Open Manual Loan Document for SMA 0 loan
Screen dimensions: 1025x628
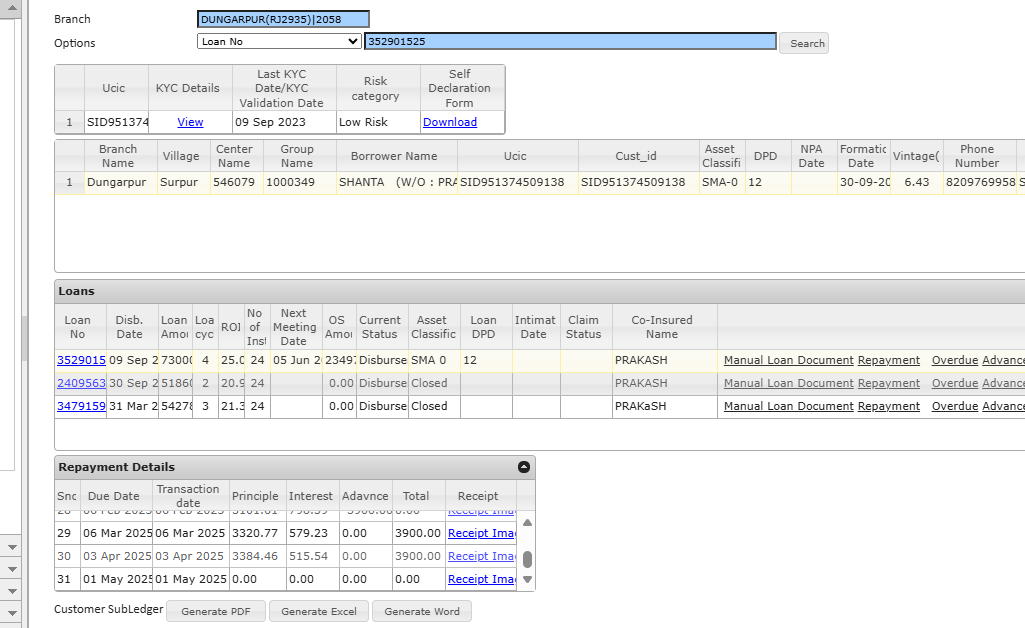788,360
